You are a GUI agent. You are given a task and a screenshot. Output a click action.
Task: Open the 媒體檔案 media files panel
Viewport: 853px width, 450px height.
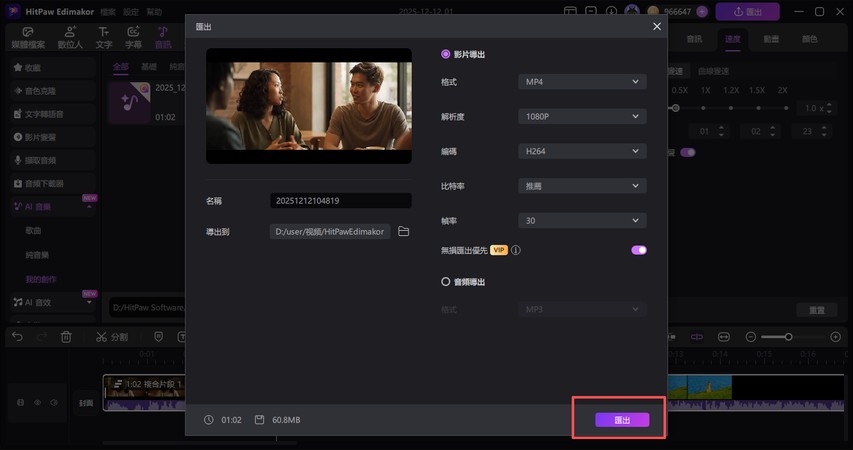tap(28, 38)
